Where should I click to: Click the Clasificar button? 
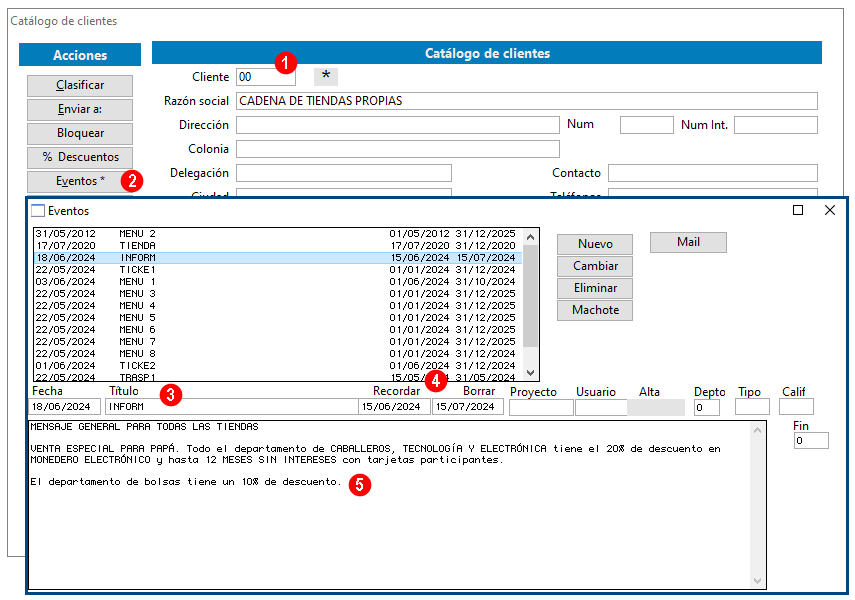[x=80, y=86]
